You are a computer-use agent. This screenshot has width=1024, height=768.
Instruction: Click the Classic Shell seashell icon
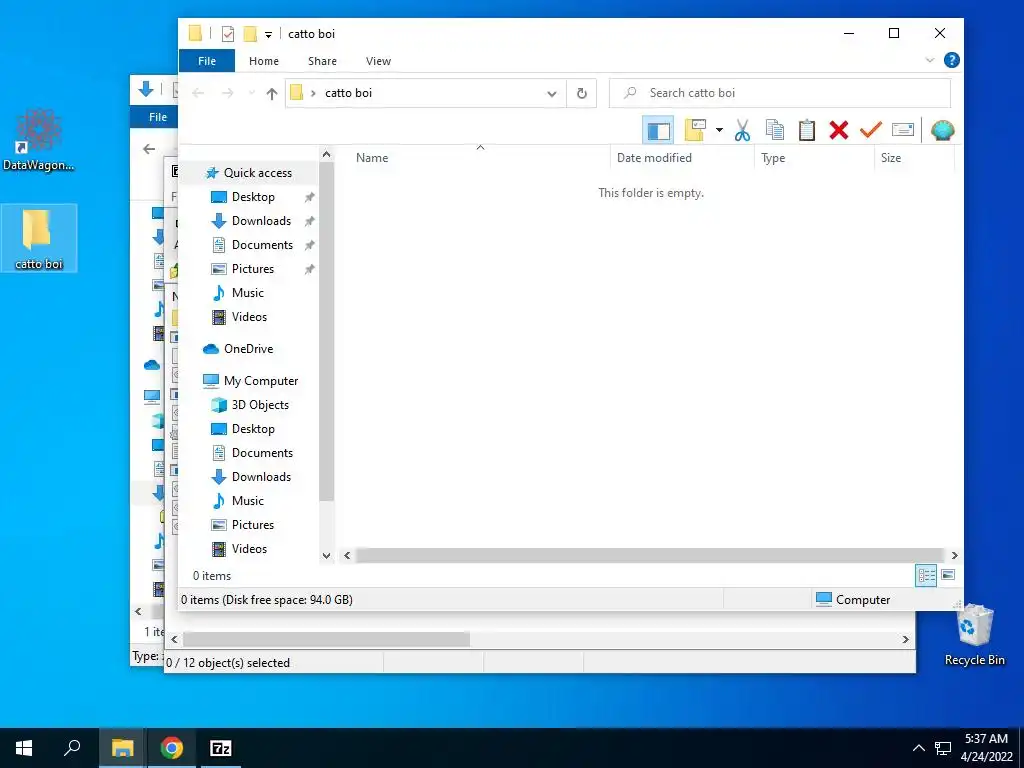pos(942,131)
